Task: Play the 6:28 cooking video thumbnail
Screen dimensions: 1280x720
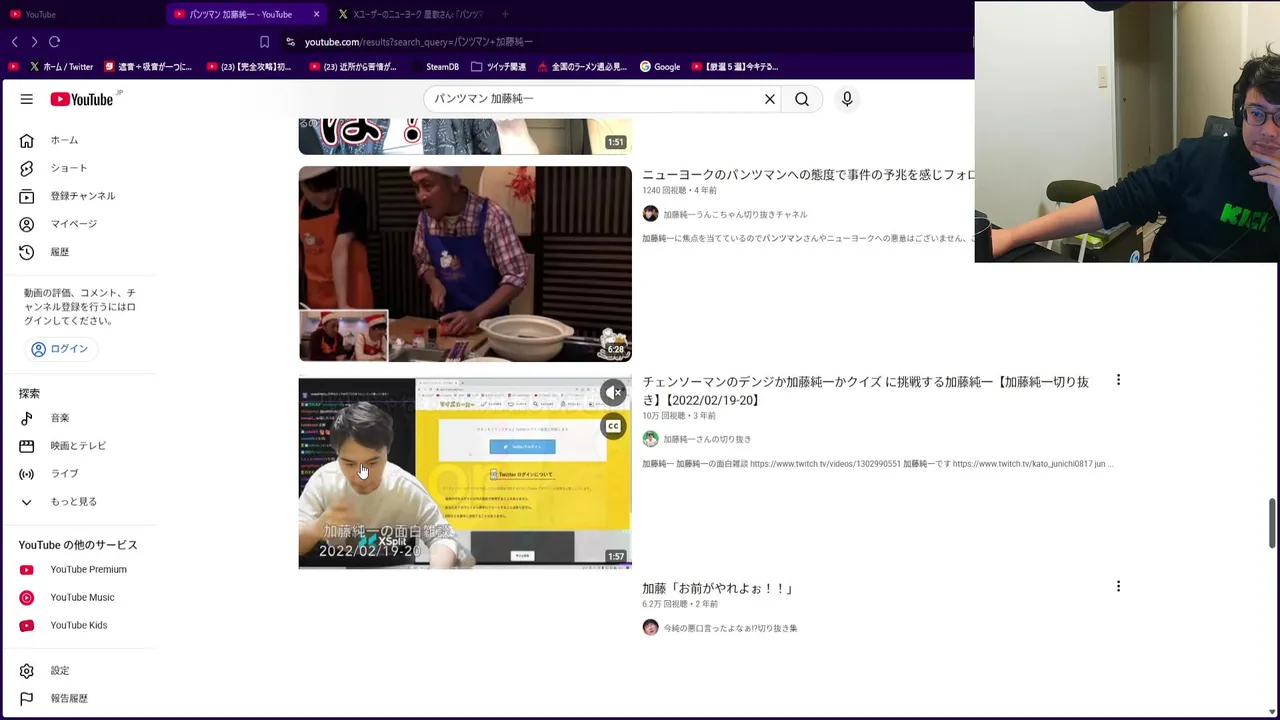Action: pos(465,264)
